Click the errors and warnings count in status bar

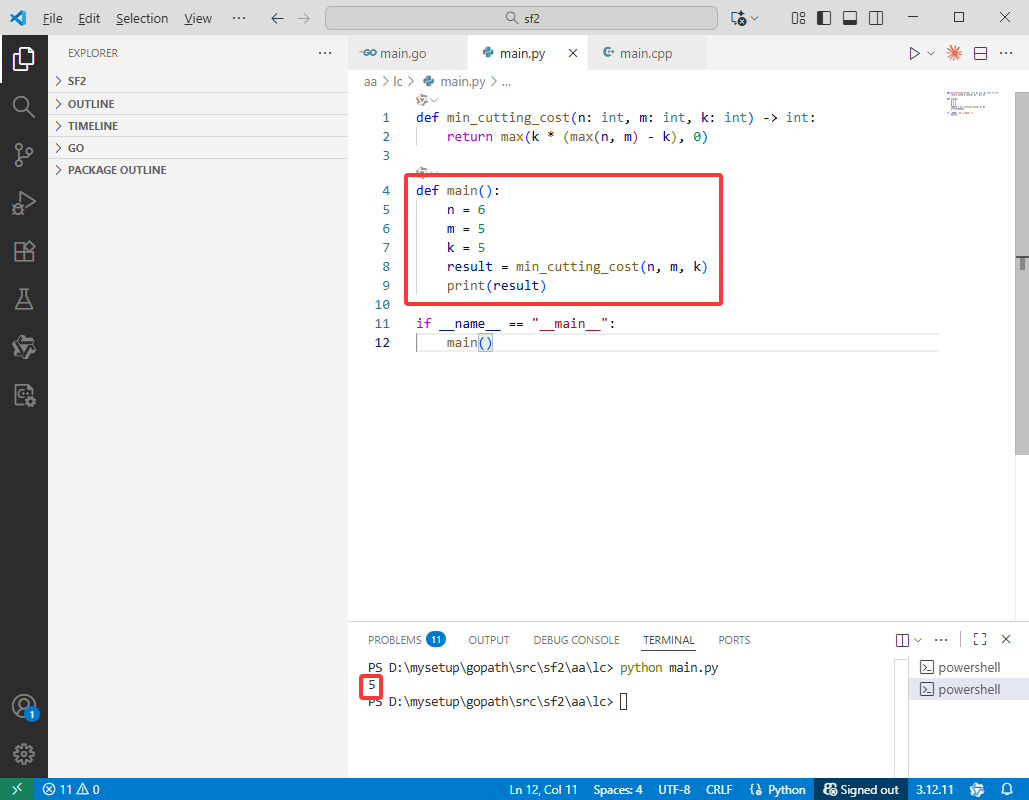(71, 789)
